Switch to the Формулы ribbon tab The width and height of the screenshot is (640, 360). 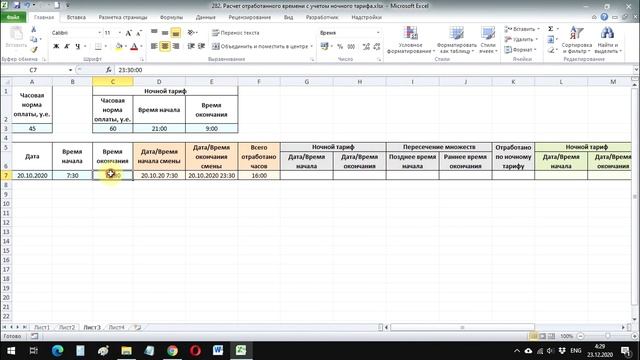point(171,17)
